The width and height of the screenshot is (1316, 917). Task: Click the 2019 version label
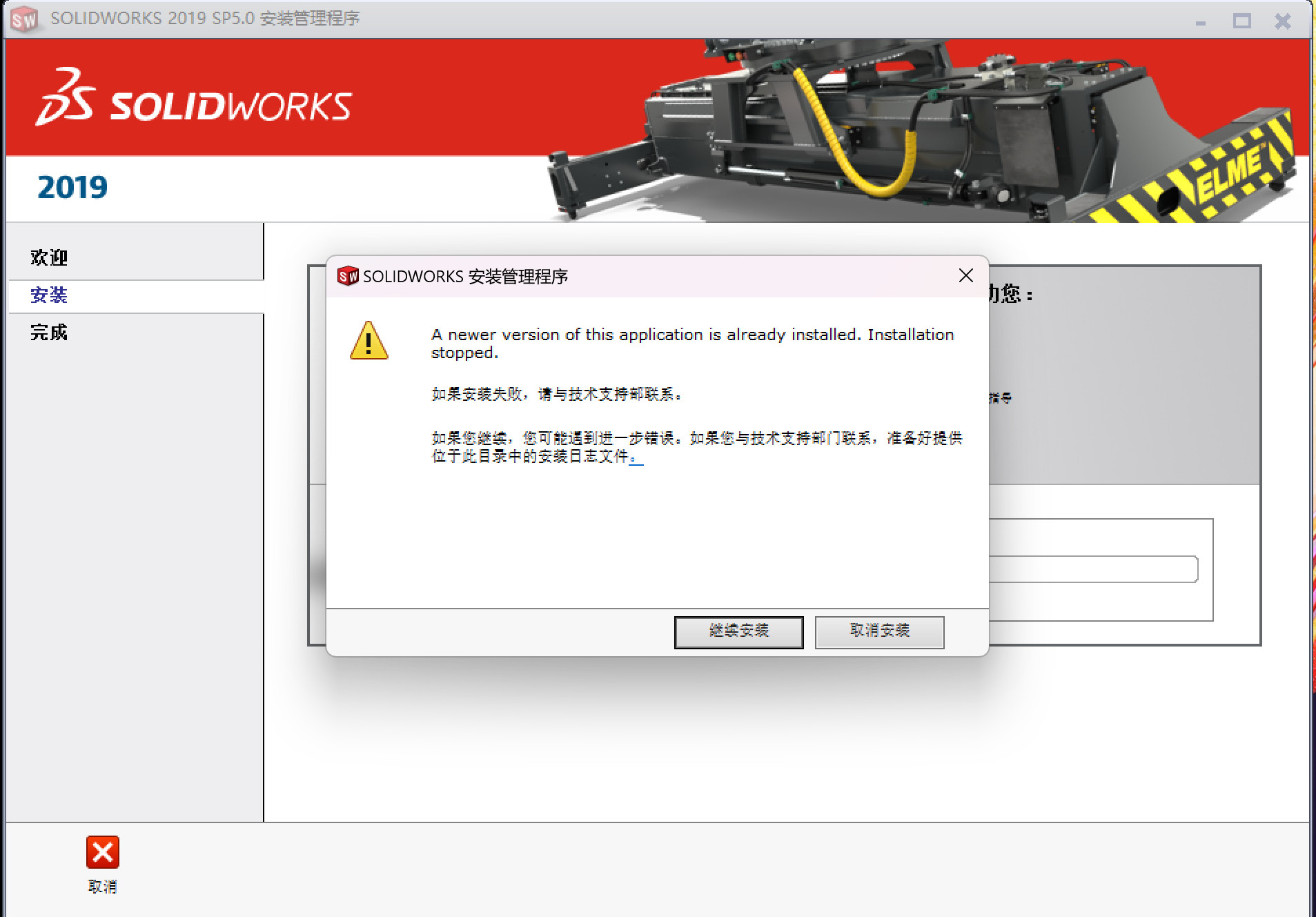(72, 187)
